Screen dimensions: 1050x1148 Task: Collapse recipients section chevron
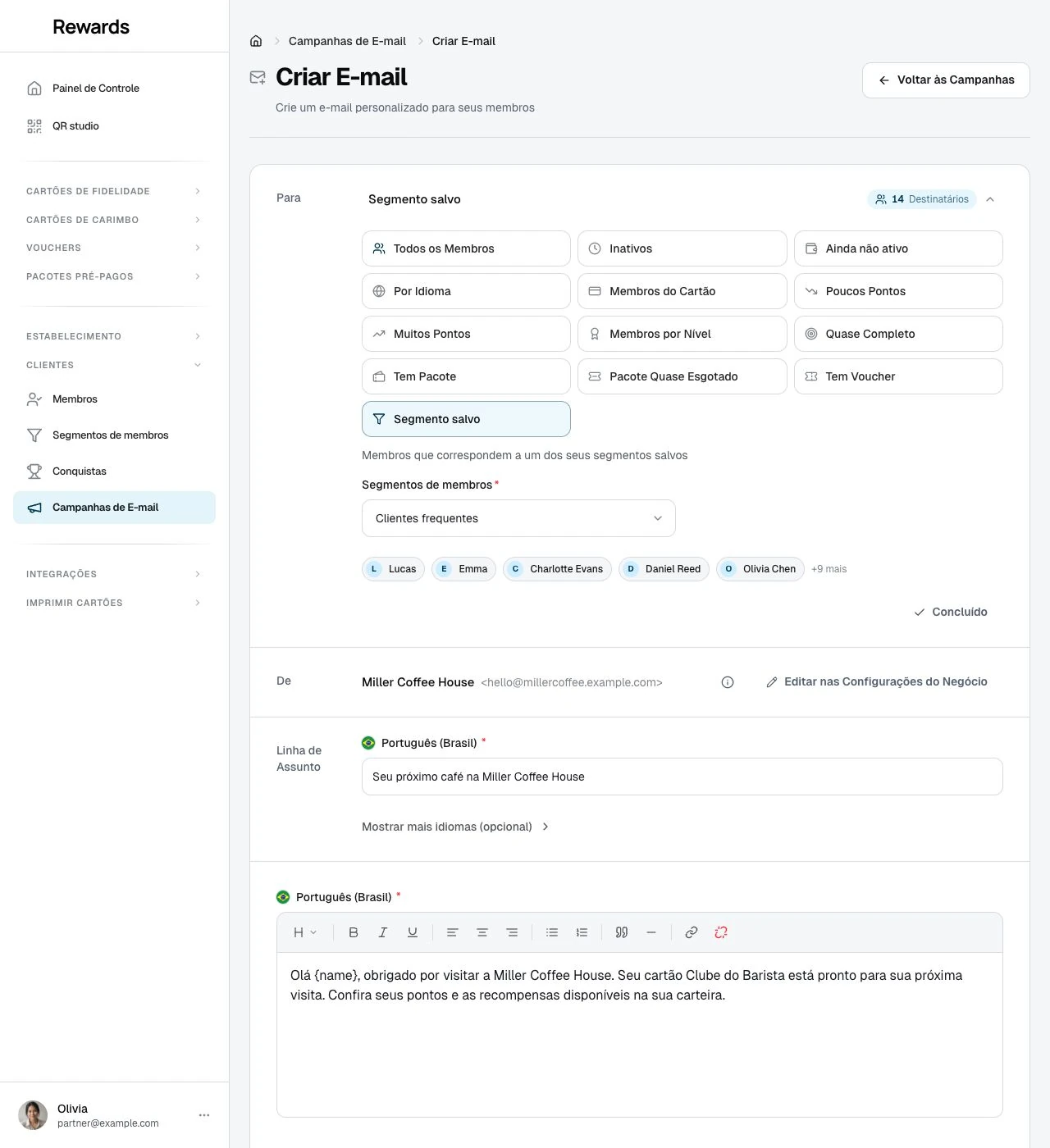tap(990, 199)
